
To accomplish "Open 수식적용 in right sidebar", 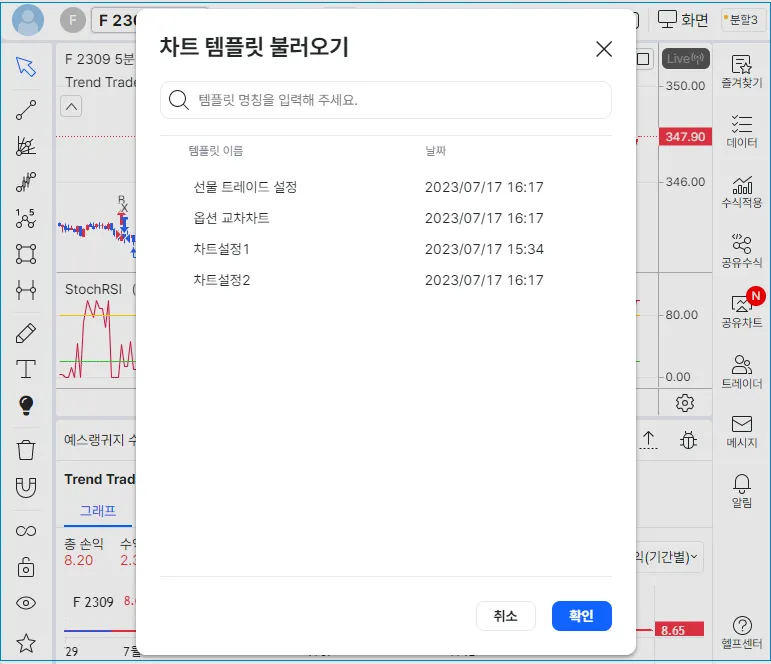I will pyautogui.click(x=741, y=192).
